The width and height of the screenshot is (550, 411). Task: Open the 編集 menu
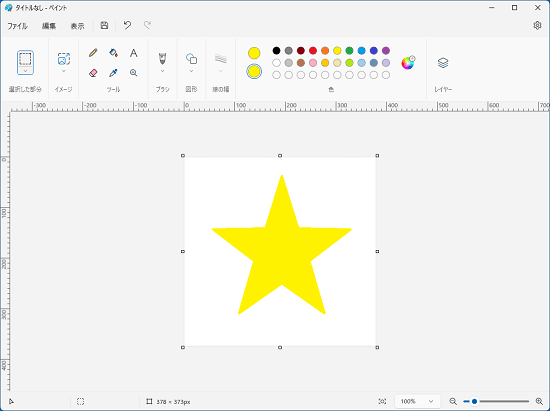(49, 26)
